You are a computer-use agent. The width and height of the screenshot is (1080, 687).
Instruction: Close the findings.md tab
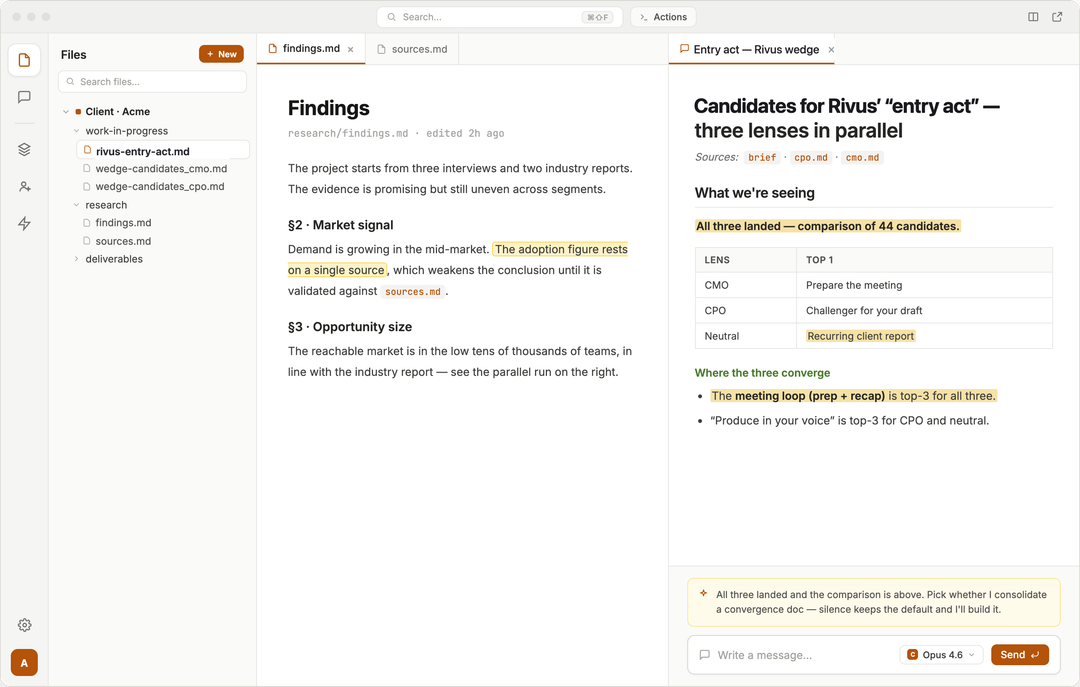(351, 49)
